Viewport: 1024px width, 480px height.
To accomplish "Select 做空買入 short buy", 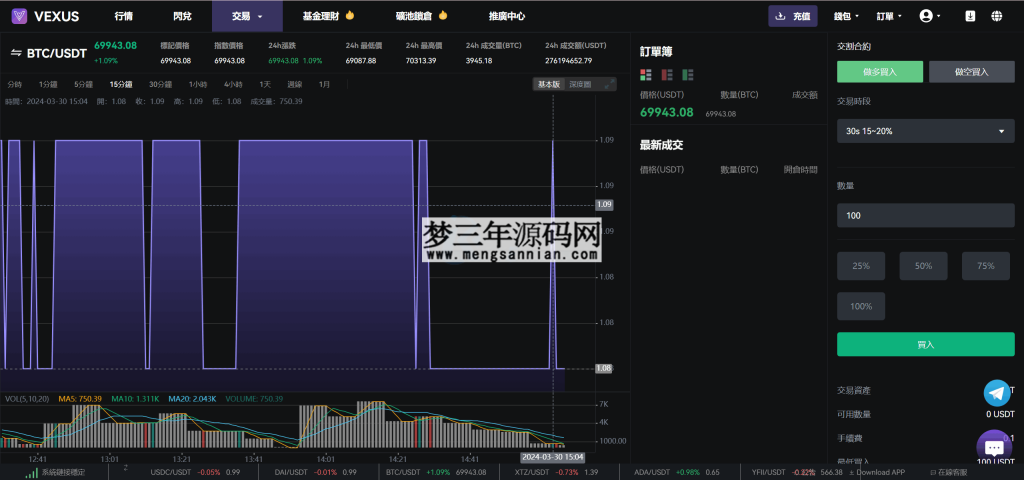I will pyautogui.click(x=971, y=72).
